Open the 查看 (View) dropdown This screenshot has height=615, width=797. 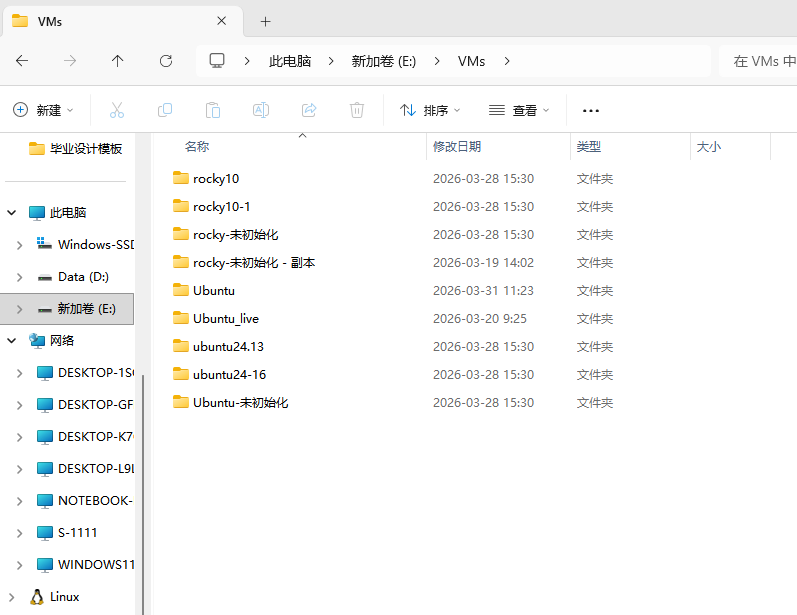pos(519,110)
